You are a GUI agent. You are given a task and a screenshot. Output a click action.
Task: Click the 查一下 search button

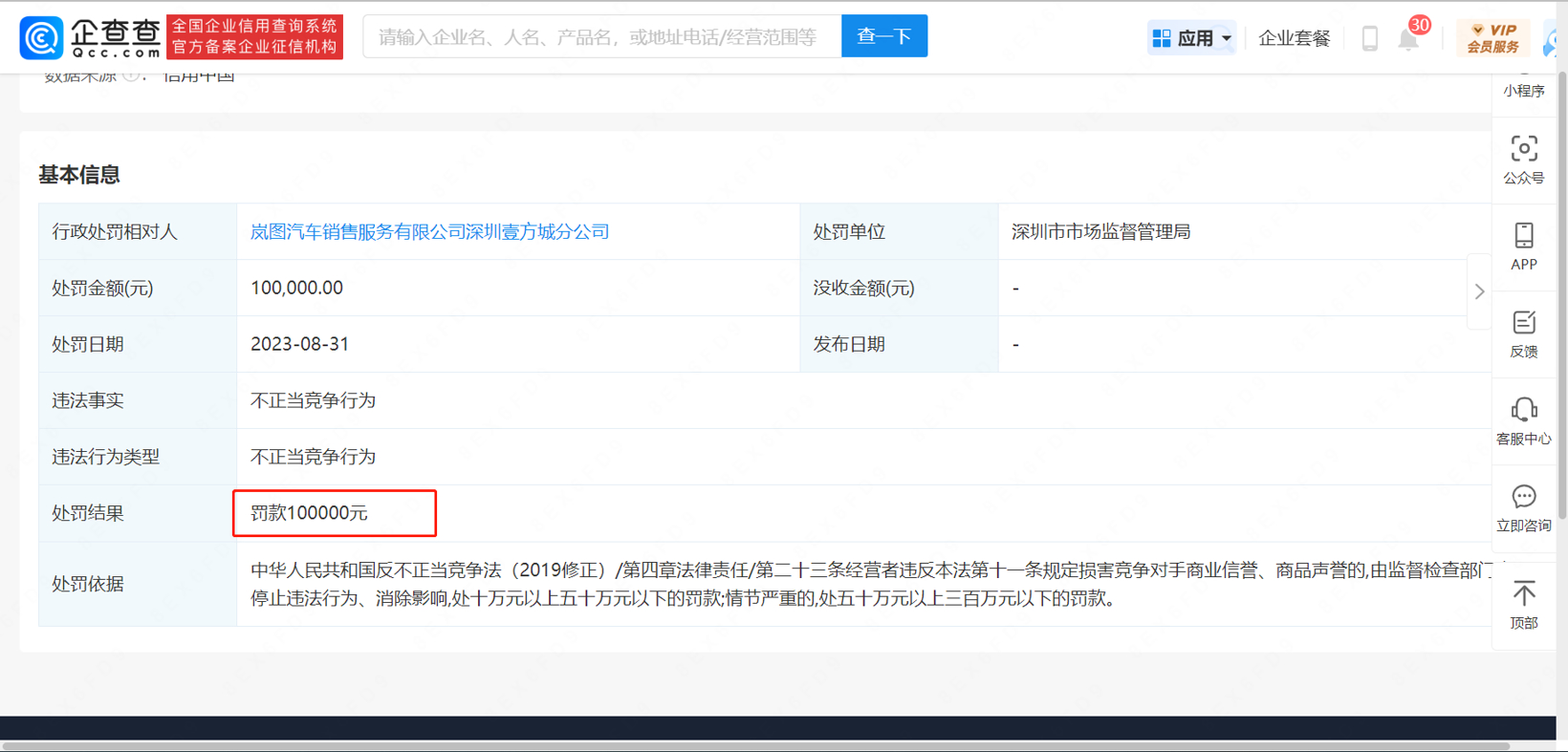(x=884, y=36)
